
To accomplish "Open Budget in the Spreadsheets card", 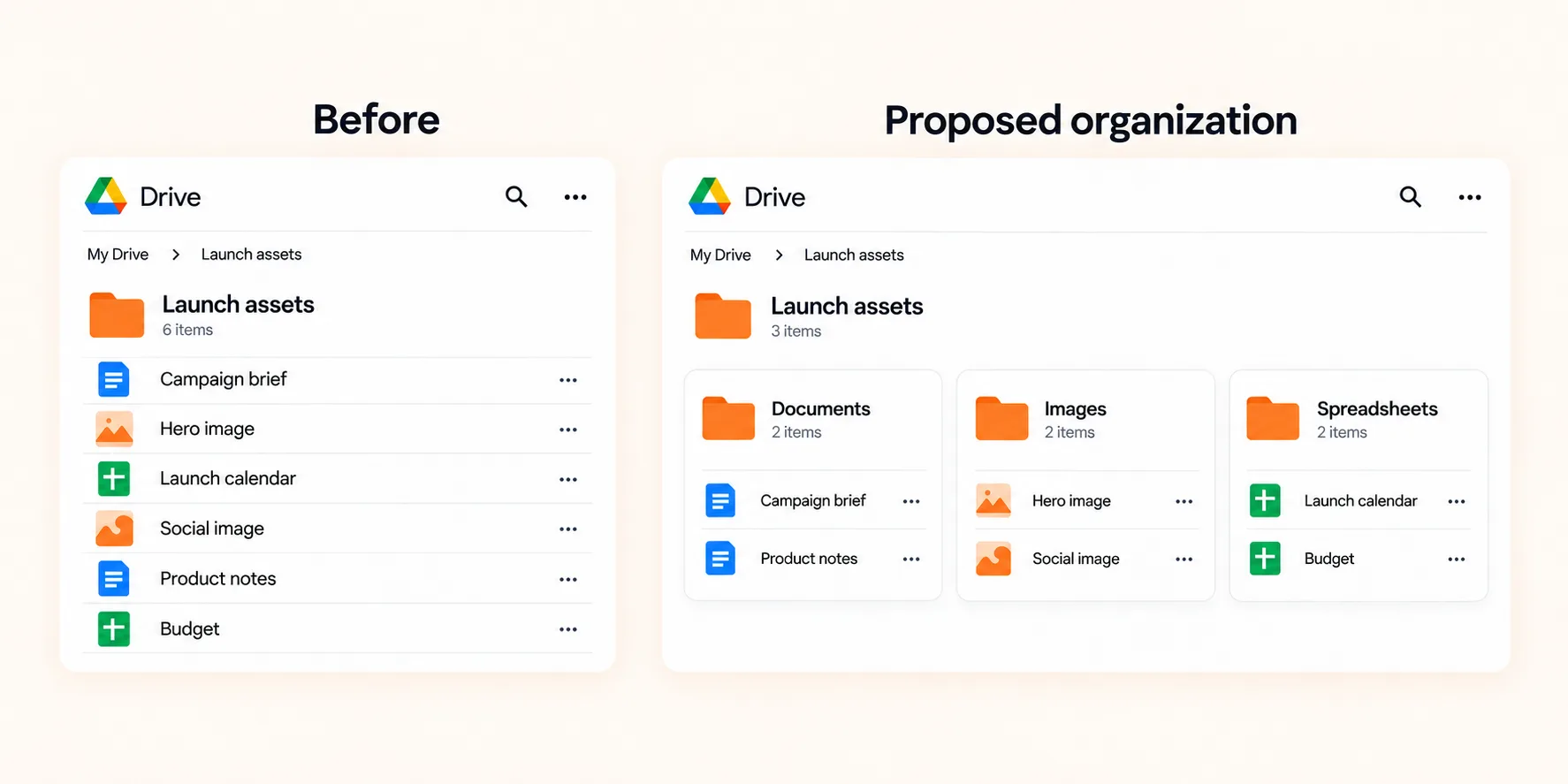I will point(1329,559).
